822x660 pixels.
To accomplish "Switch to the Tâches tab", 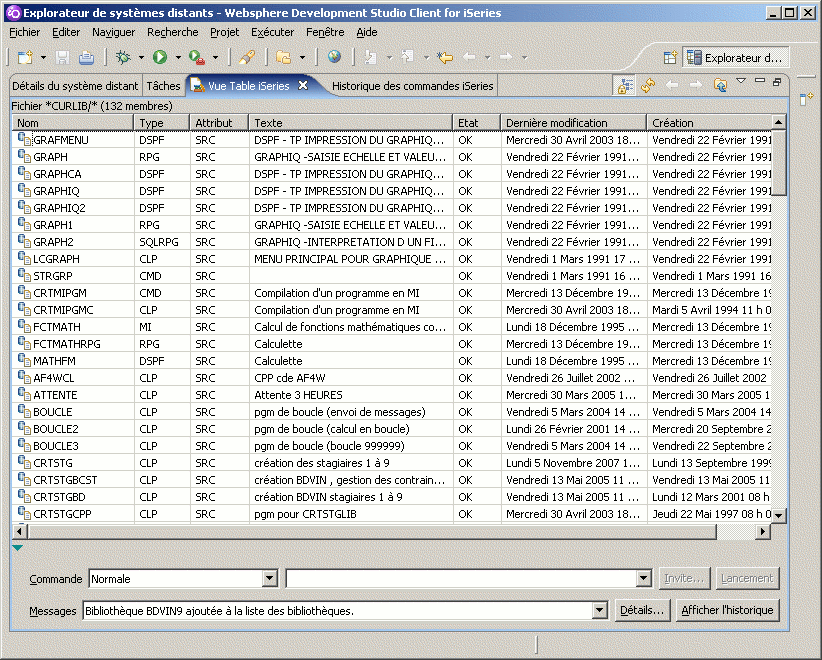I will click(x=163, y=85).
